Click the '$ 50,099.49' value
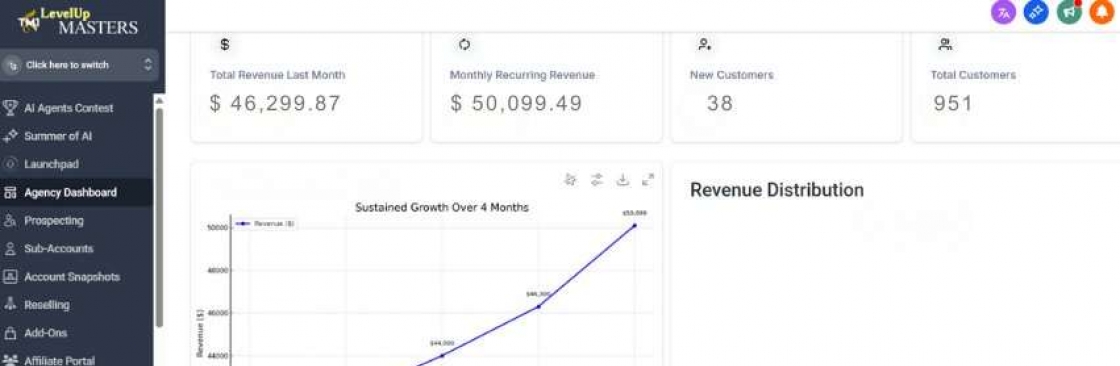The width and height of the screenshot is (1120, 366). (x=516, y=104)
